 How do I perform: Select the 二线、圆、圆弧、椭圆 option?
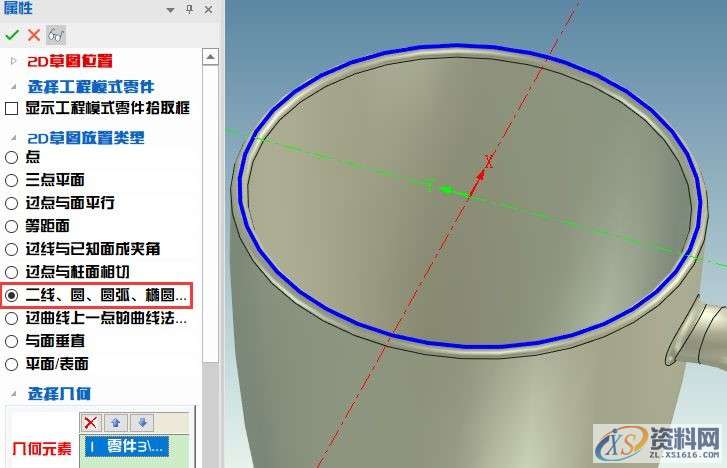click(x=11, y=295)
